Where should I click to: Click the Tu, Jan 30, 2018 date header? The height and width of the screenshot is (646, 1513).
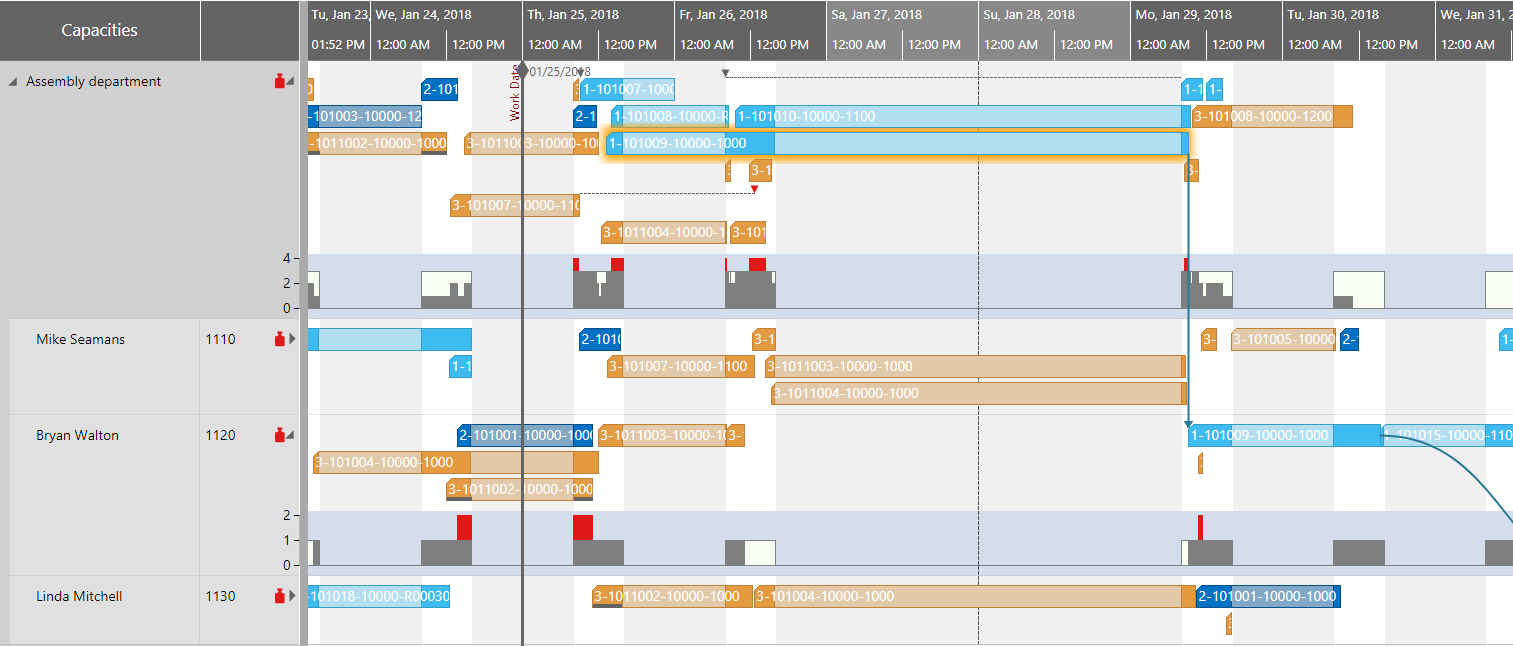(x=1333, y=15)
